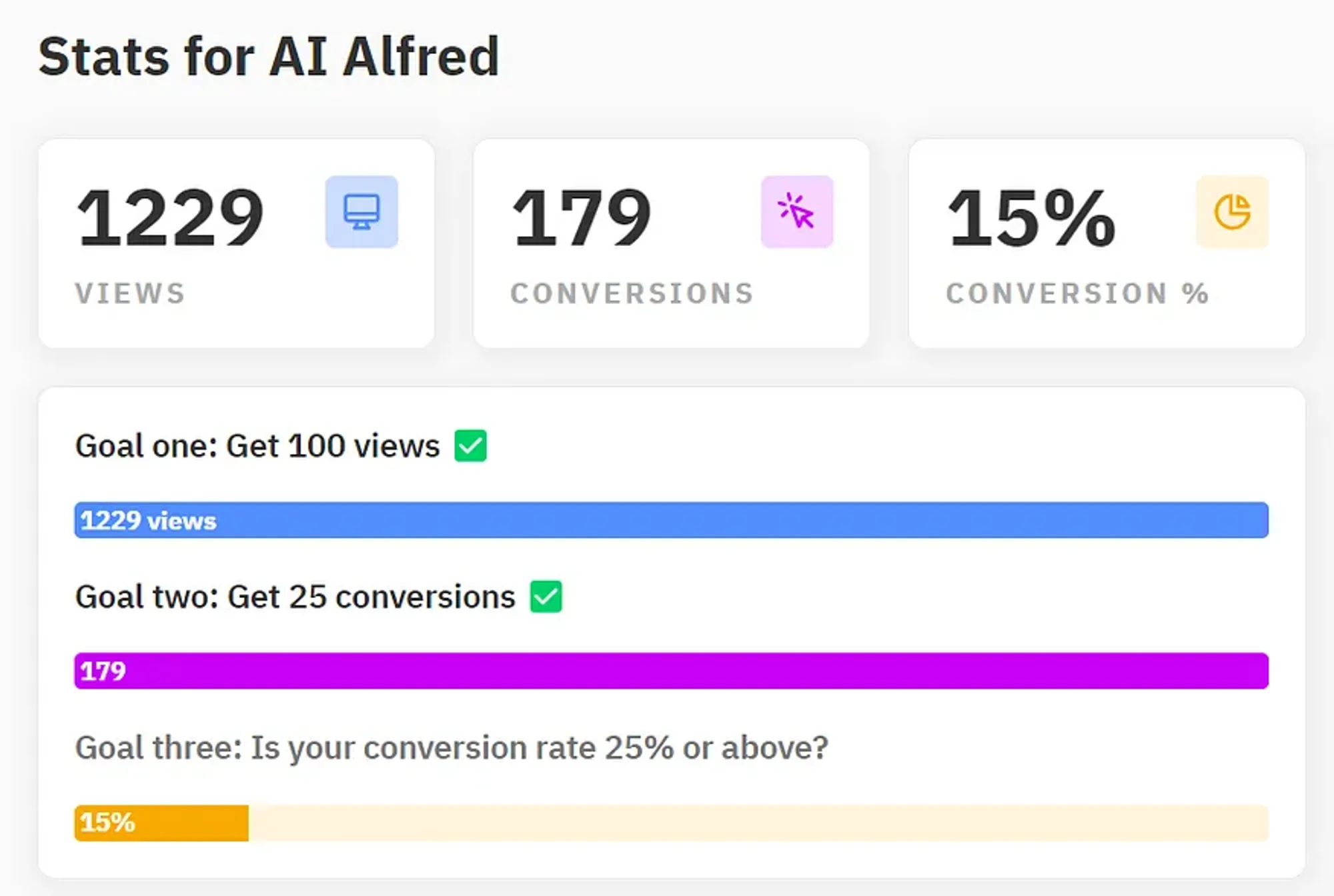
Task: Click the blue monitor views icon
Action: pyautogui.click(x=362, y=212)
